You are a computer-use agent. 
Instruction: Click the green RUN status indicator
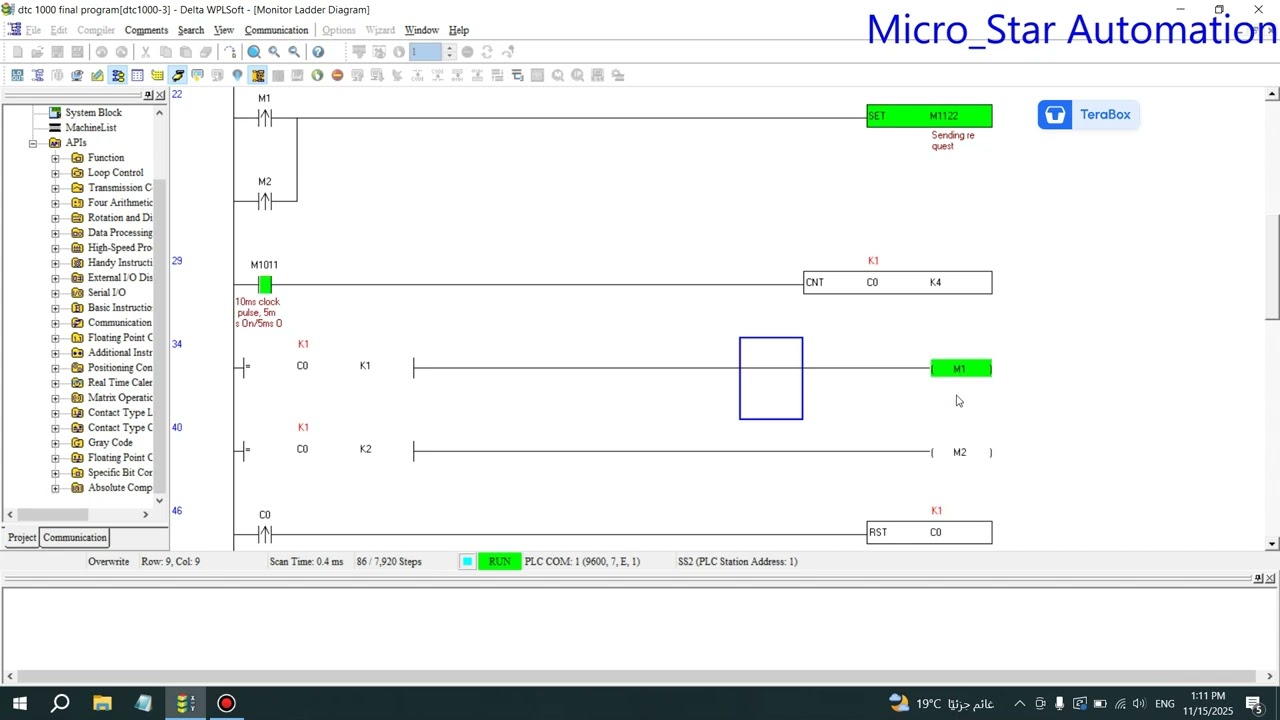500,562
